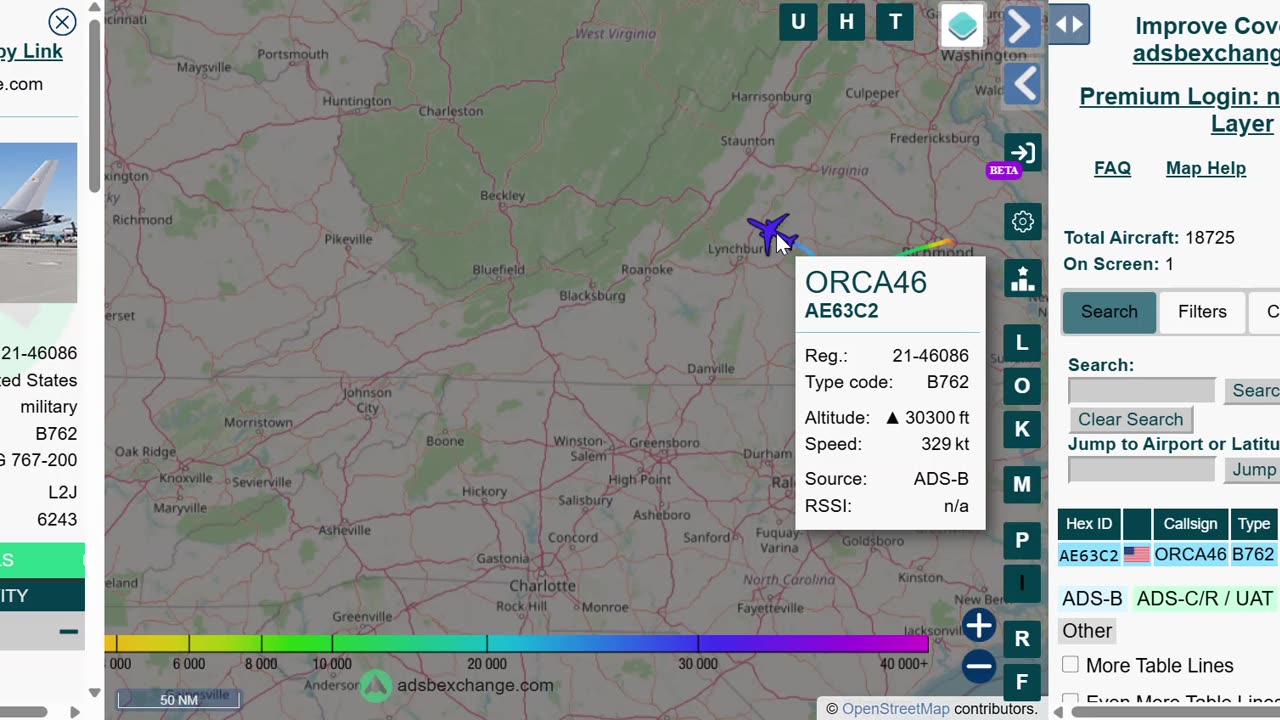Click the M map button

(1022, 485)
